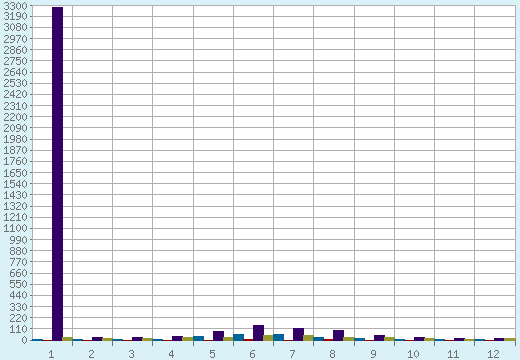Select the olive bar in category 12
Screen dimensions: 520x360
[510, 339]
